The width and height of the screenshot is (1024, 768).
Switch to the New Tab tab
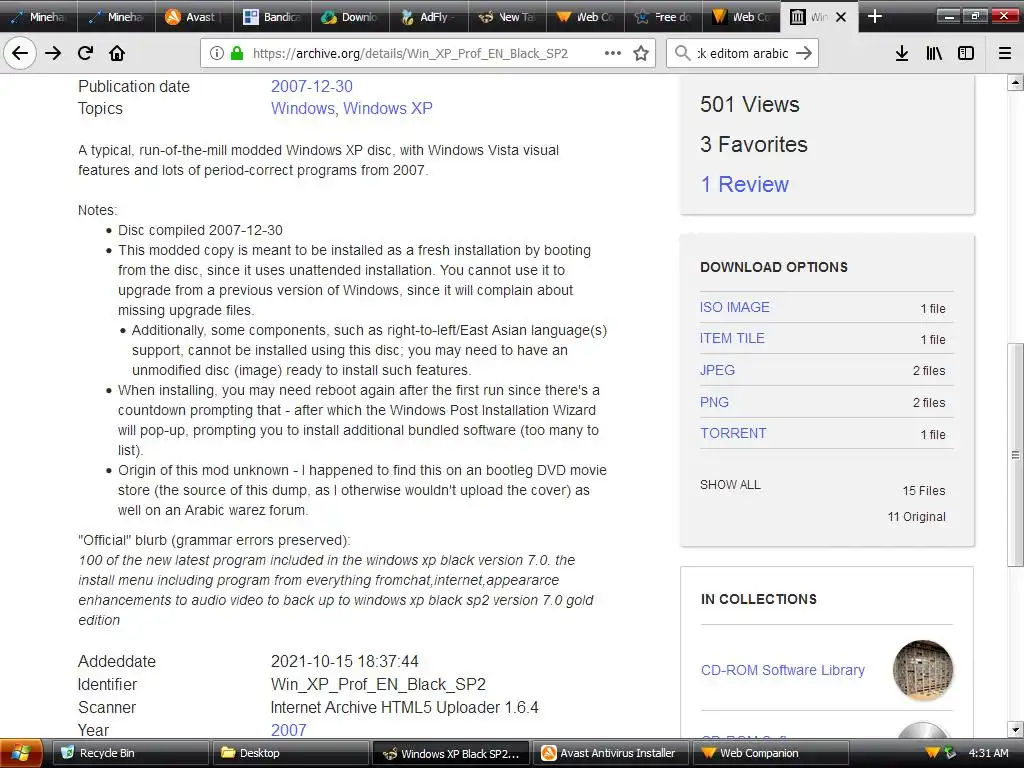point(506,17)
